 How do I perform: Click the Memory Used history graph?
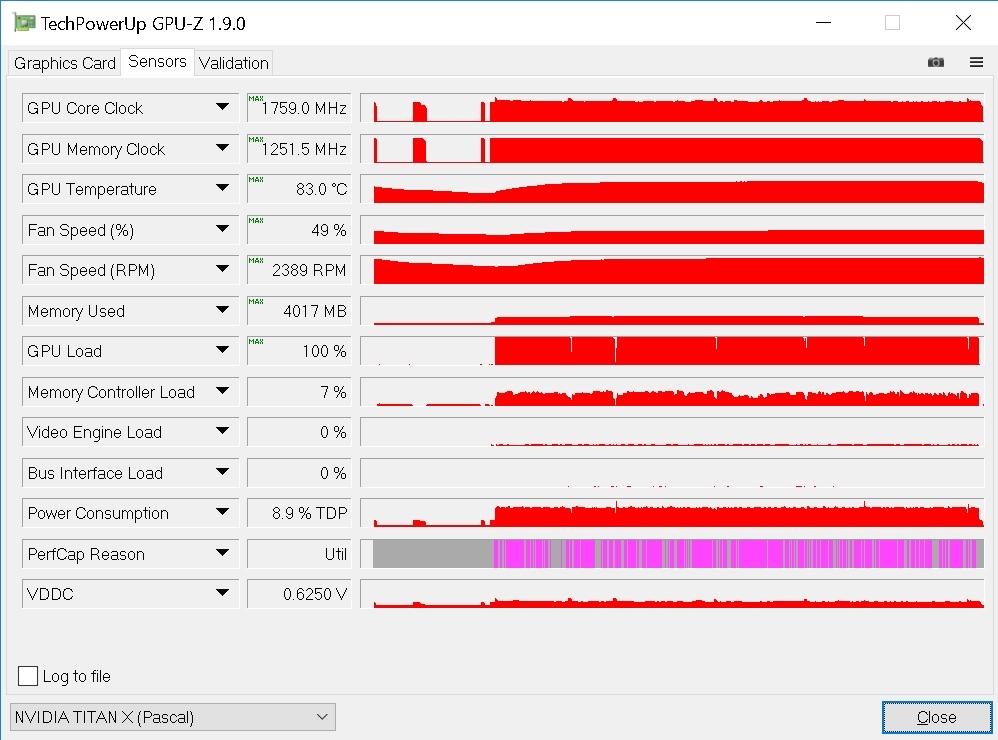coord(672,311)
